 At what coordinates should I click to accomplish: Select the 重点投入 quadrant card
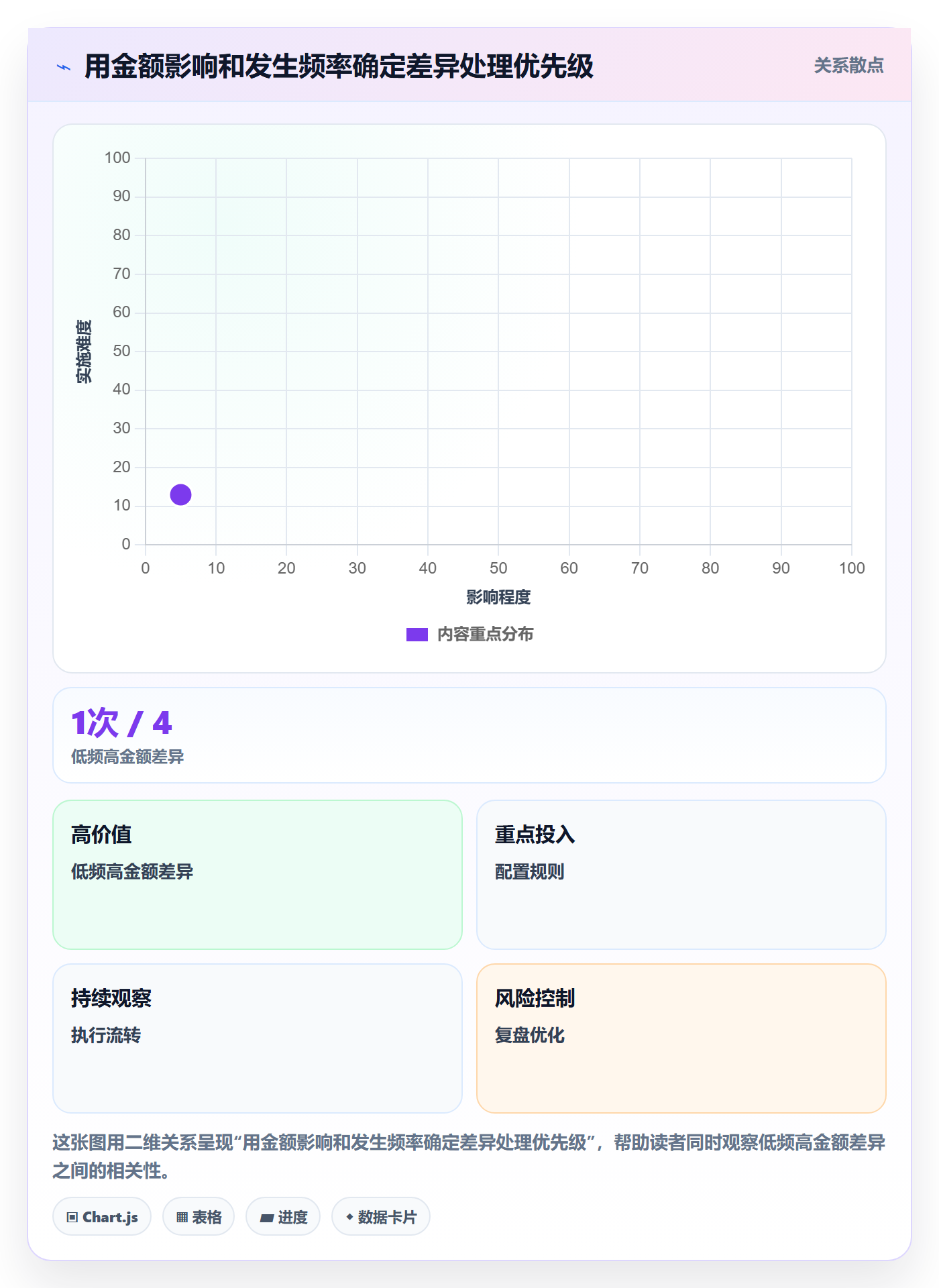click(681, 875)
